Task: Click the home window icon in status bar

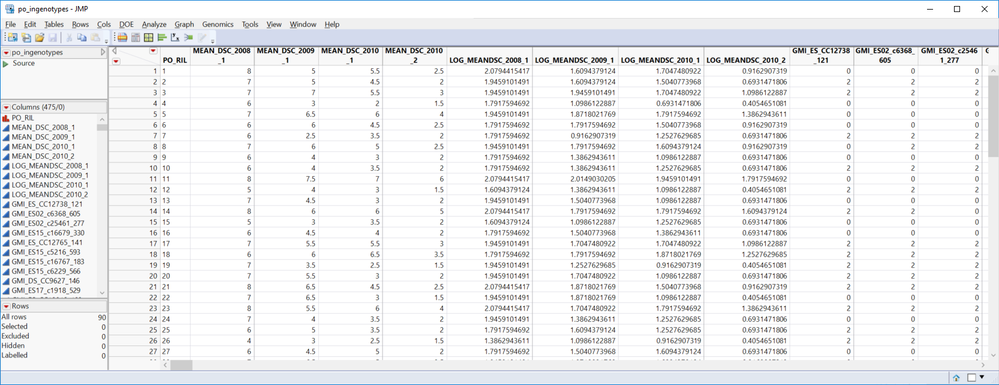Action: [957, 377]
